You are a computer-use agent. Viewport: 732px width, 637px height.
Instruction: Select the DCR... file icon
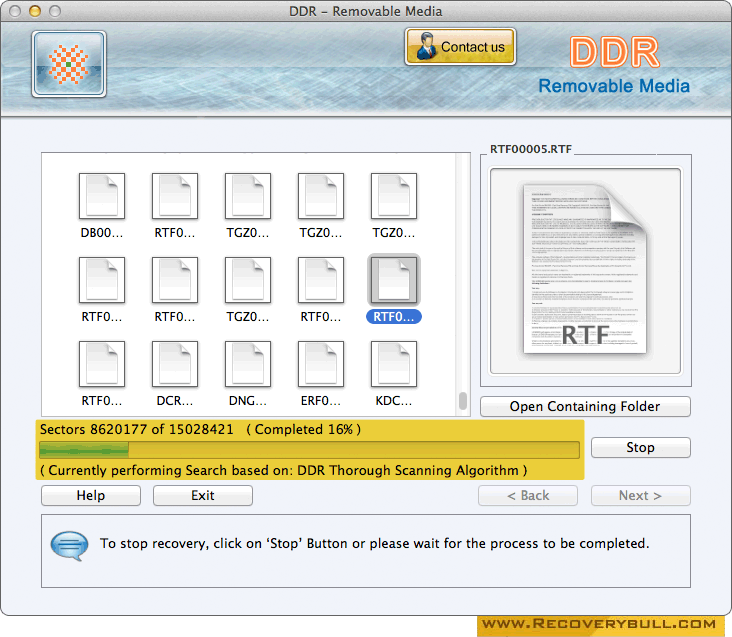click(175, 364)
